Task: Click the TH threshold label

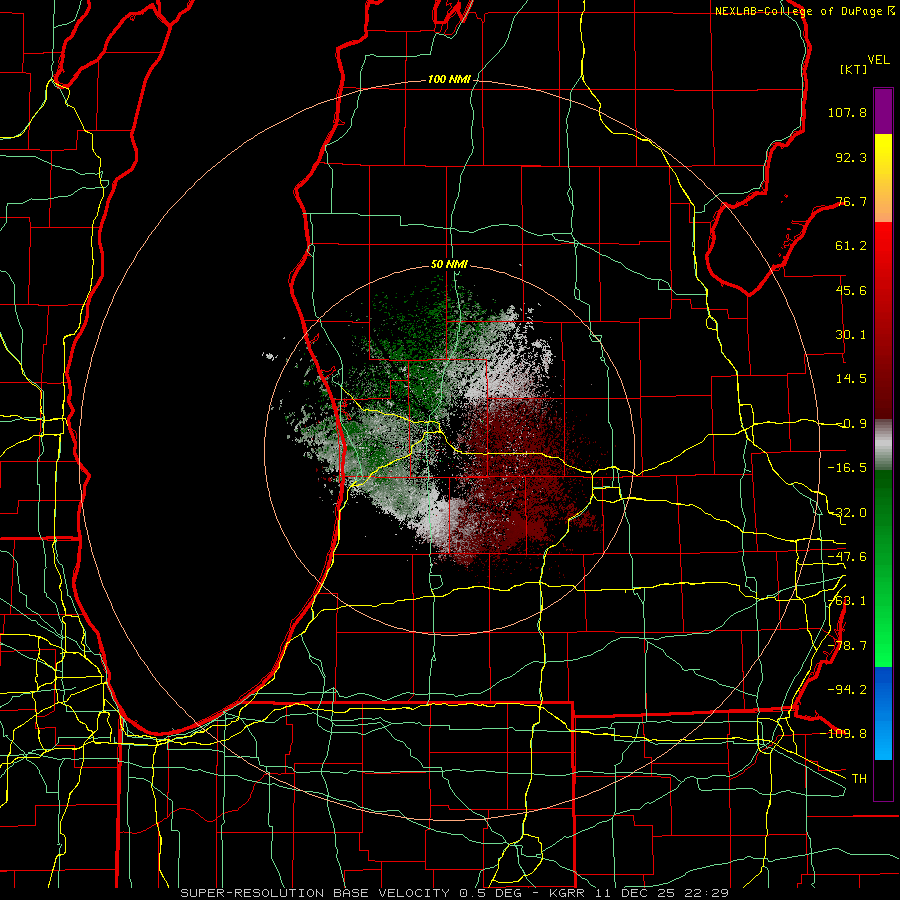Action: [859, 778]
